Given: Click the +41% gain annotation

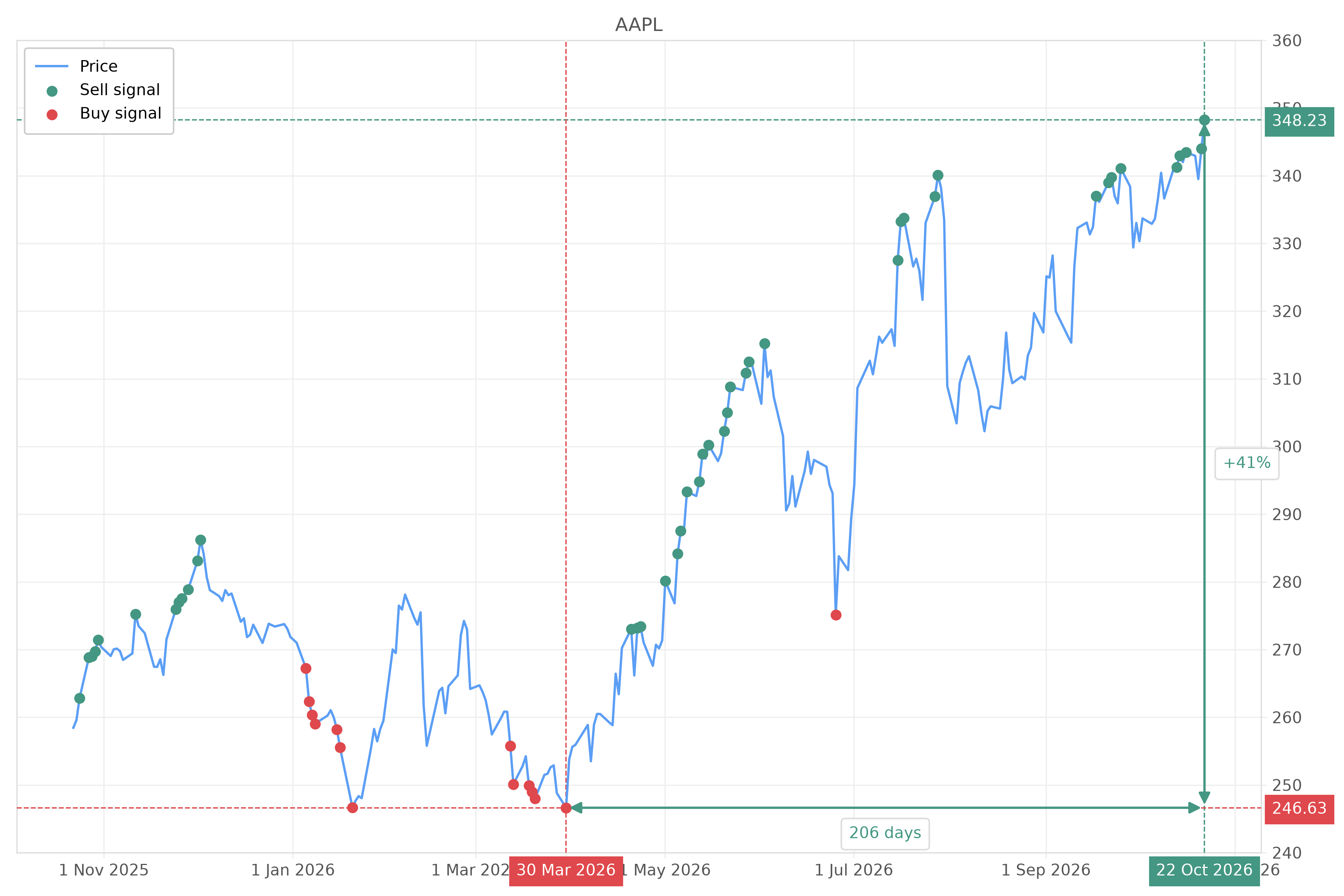Looking at the screenshot, I should coord(1247,463).
